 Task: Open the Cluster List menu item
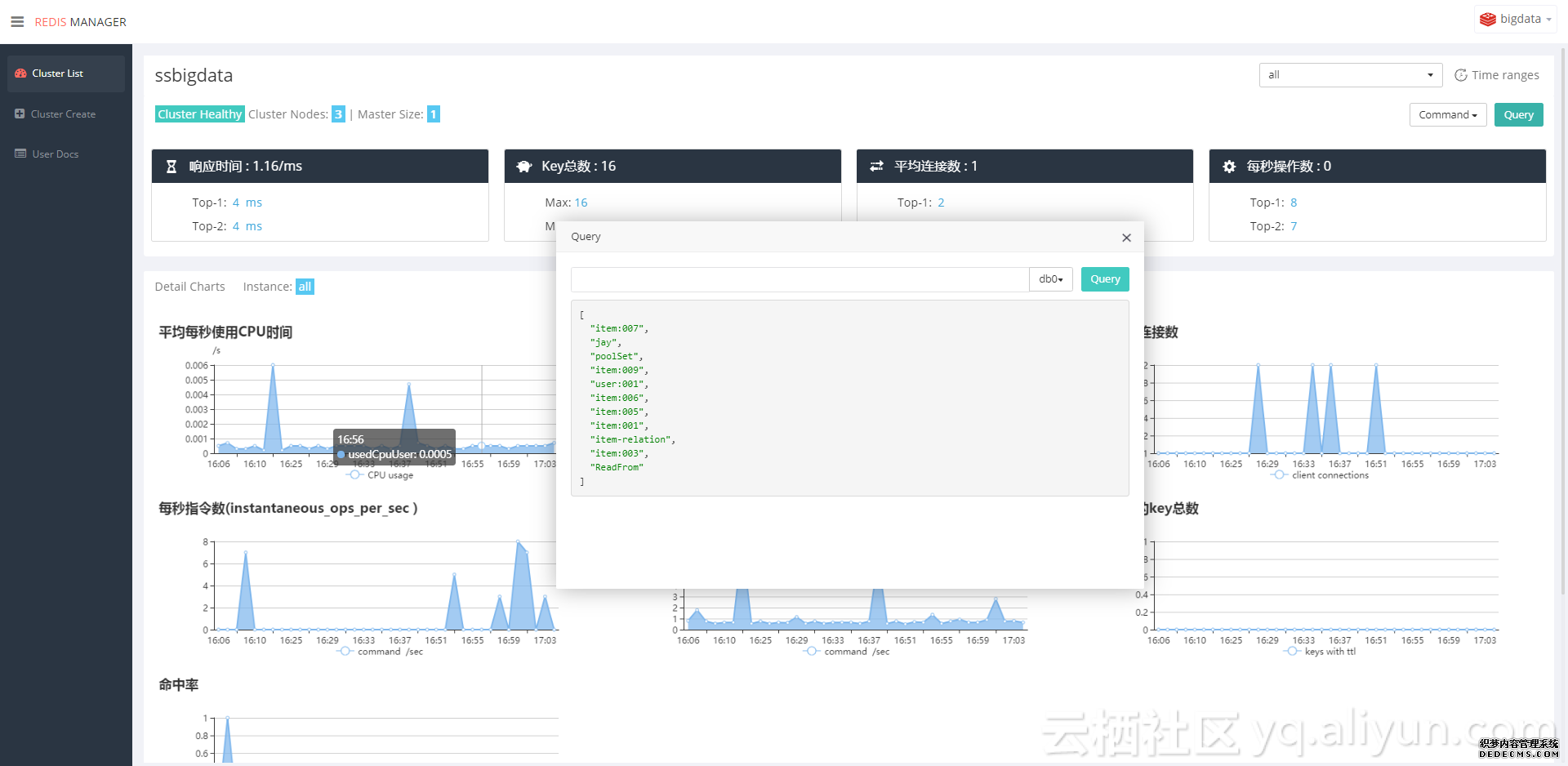(57, 73)
